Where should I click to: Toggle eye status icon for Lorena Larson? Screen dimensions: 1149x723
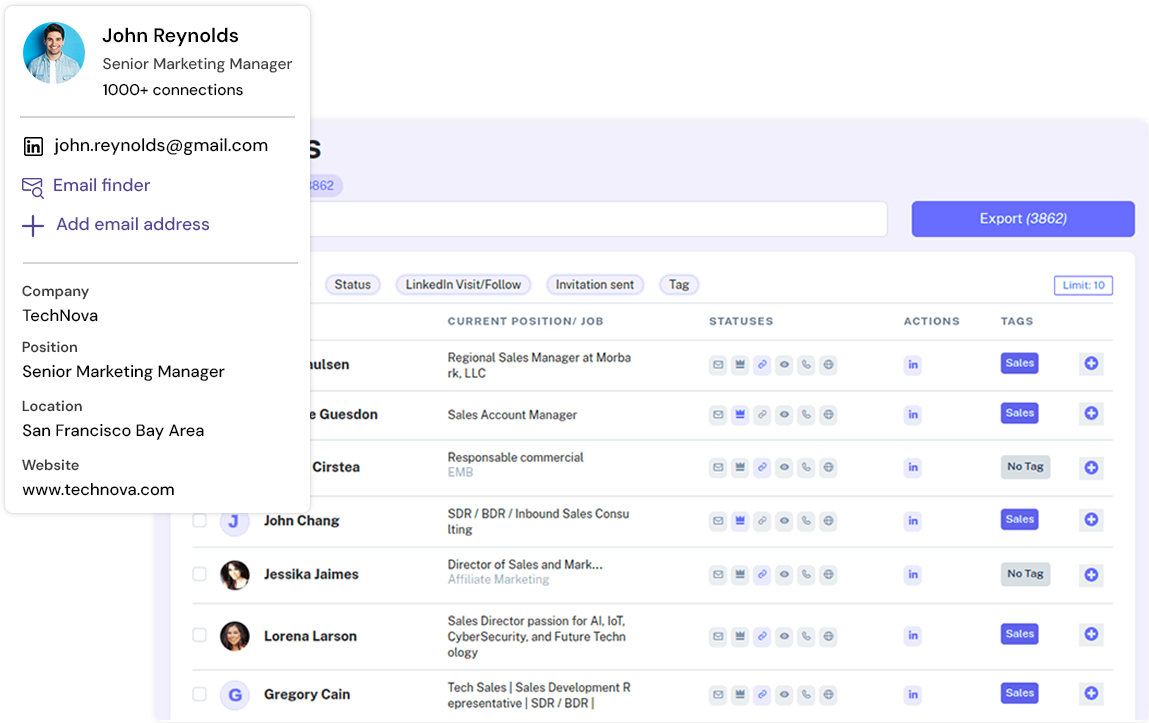[784, 636]
